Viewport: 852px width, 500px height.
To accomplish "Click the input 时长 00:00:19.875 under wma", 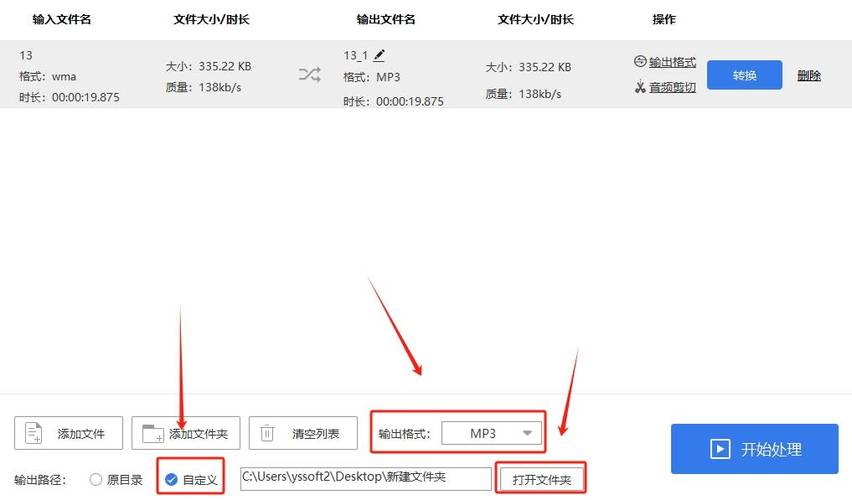I will pyautogui.click(x=69, y=97).
